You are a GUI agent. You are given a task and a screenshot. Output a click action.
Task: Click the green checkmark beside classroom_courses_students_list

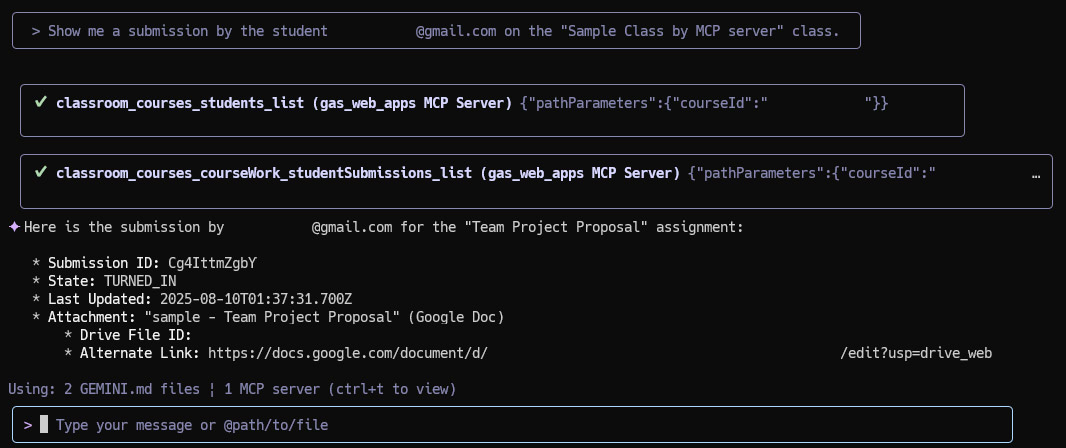point(41,103)
